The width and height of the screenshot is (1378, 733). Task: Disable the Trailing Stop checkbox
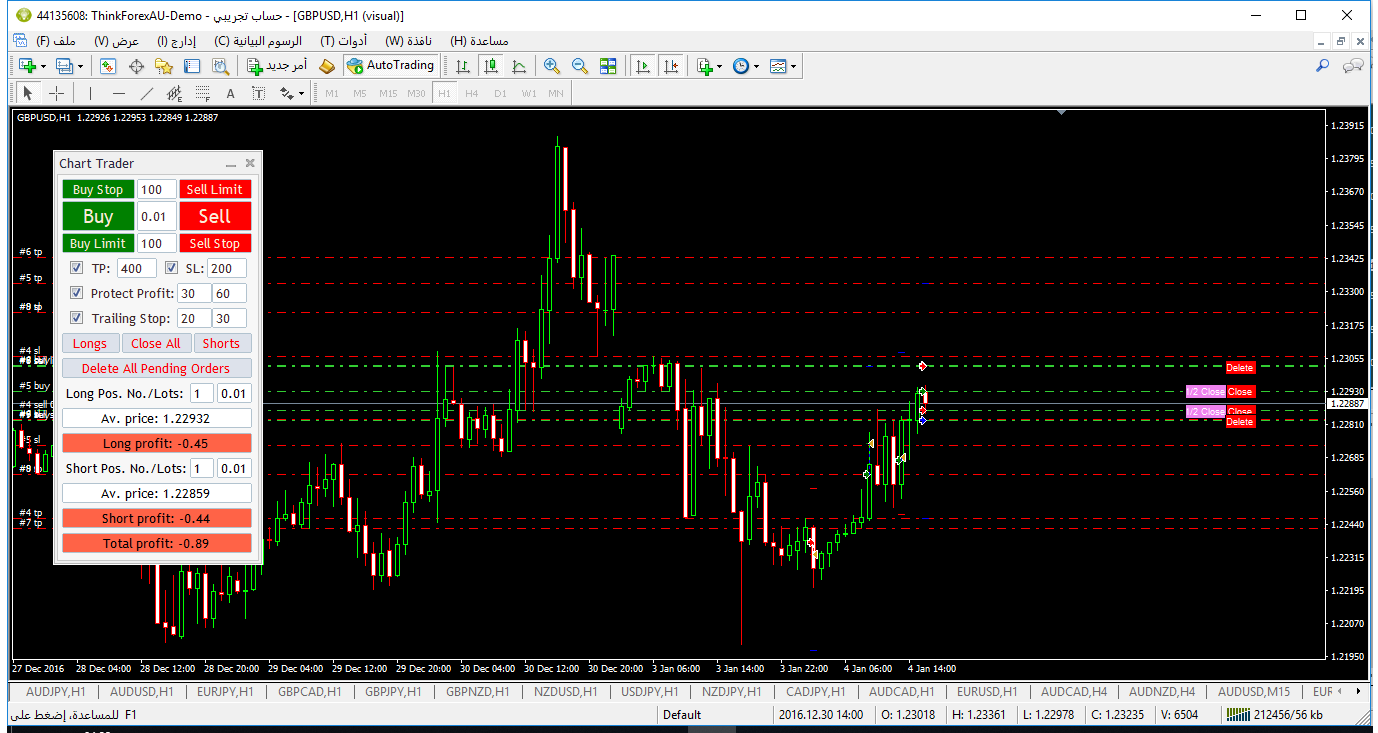click(x=77, y=318)
